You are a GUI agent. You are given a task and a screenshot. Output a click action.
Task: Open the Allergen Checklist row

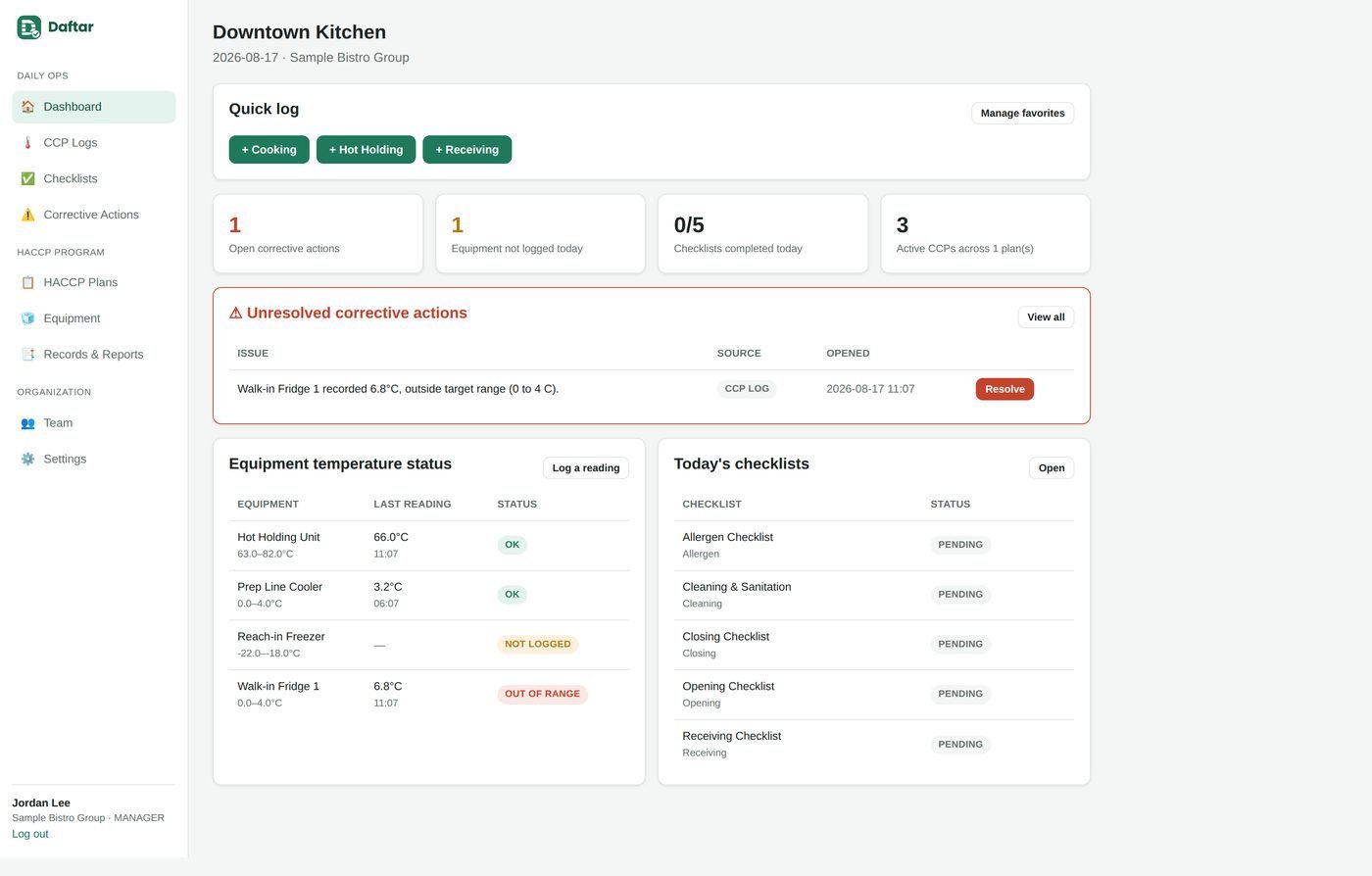click(x=874, y=546)
